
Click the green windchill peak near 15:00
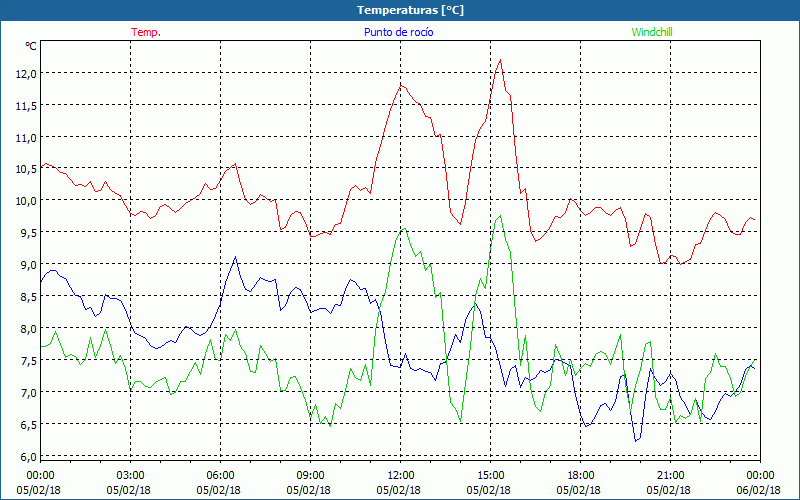click(501, 216)
